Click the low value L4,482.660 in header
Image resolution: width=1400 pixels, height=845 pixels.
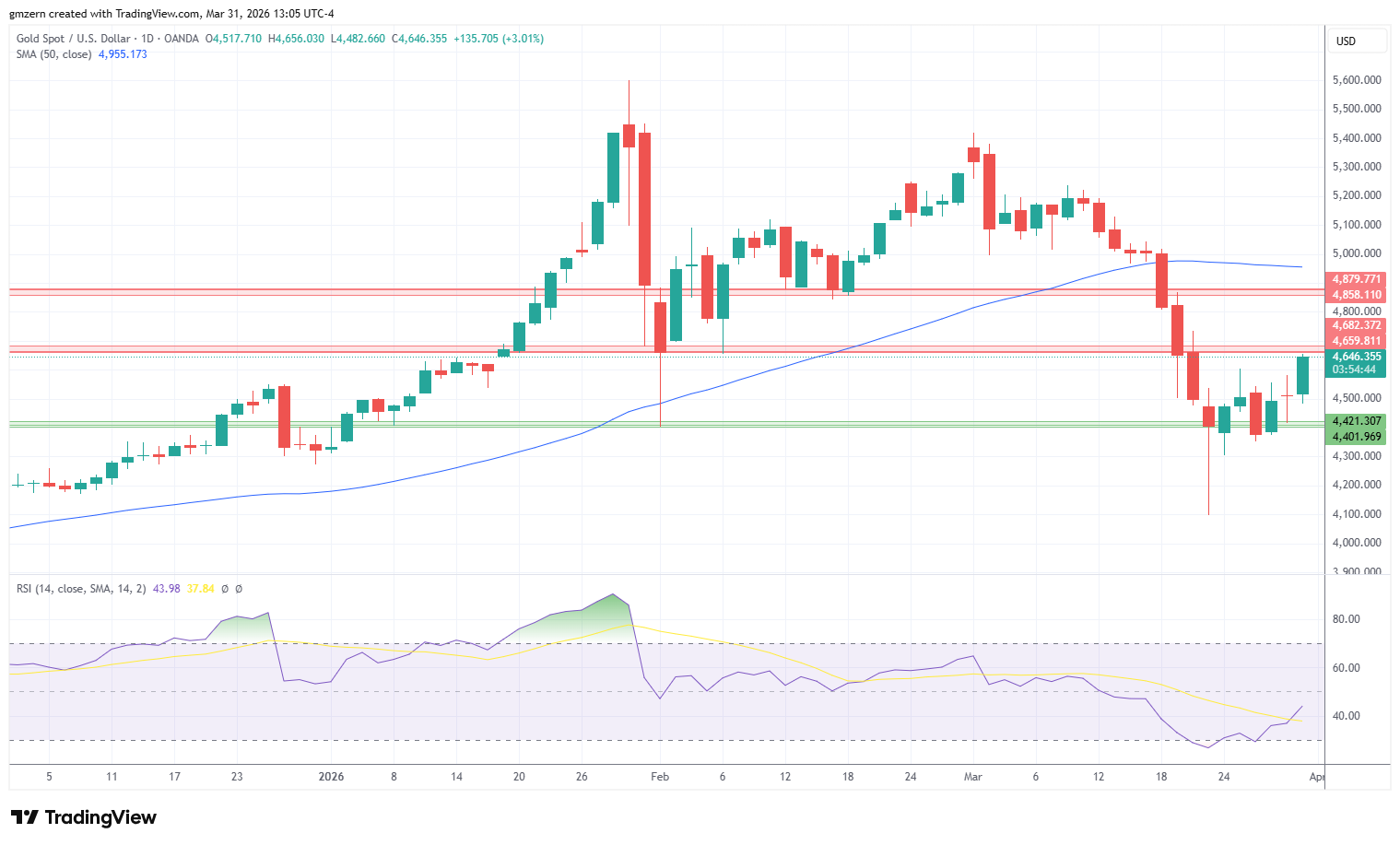click(x=358, y=39)
